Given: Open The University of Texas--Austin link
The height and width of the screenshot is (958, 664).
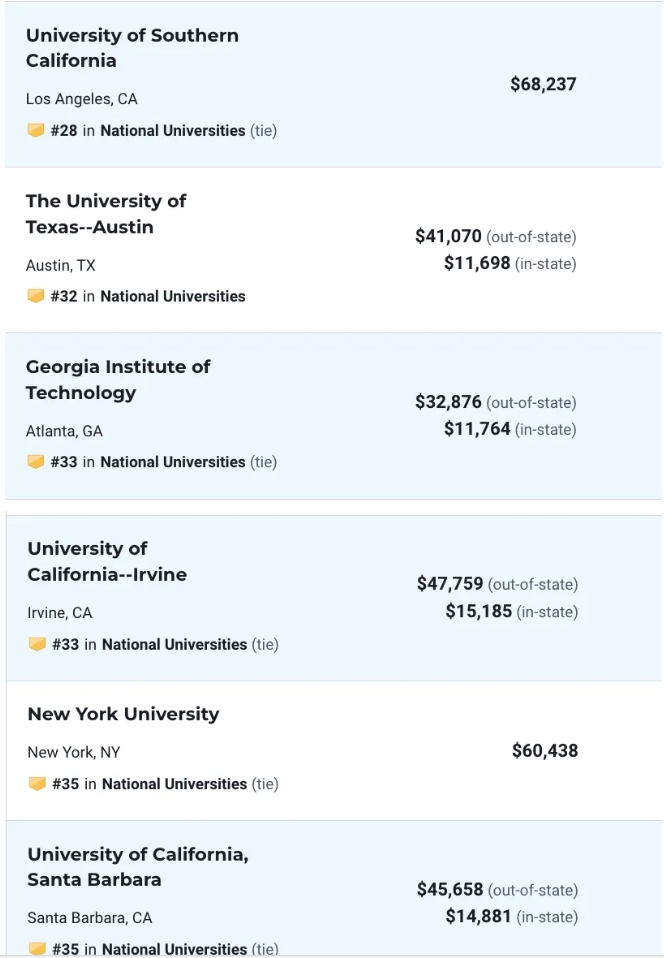Looking at the screenshot, I should click(x=105, y=214).
